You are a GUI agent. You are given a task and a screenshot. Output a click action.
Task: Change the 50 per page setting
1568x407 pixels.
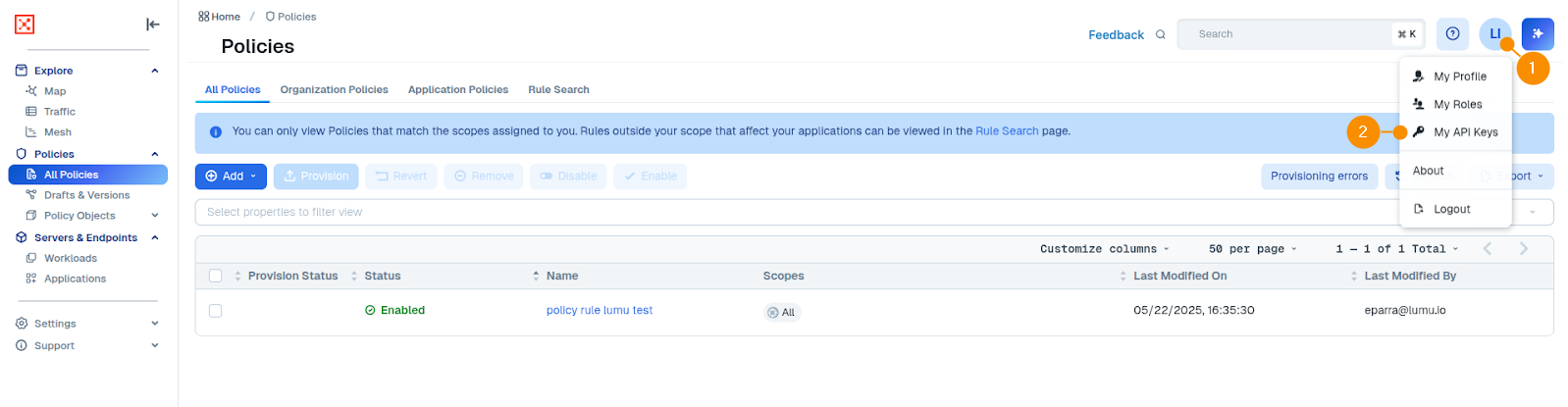1252,249
